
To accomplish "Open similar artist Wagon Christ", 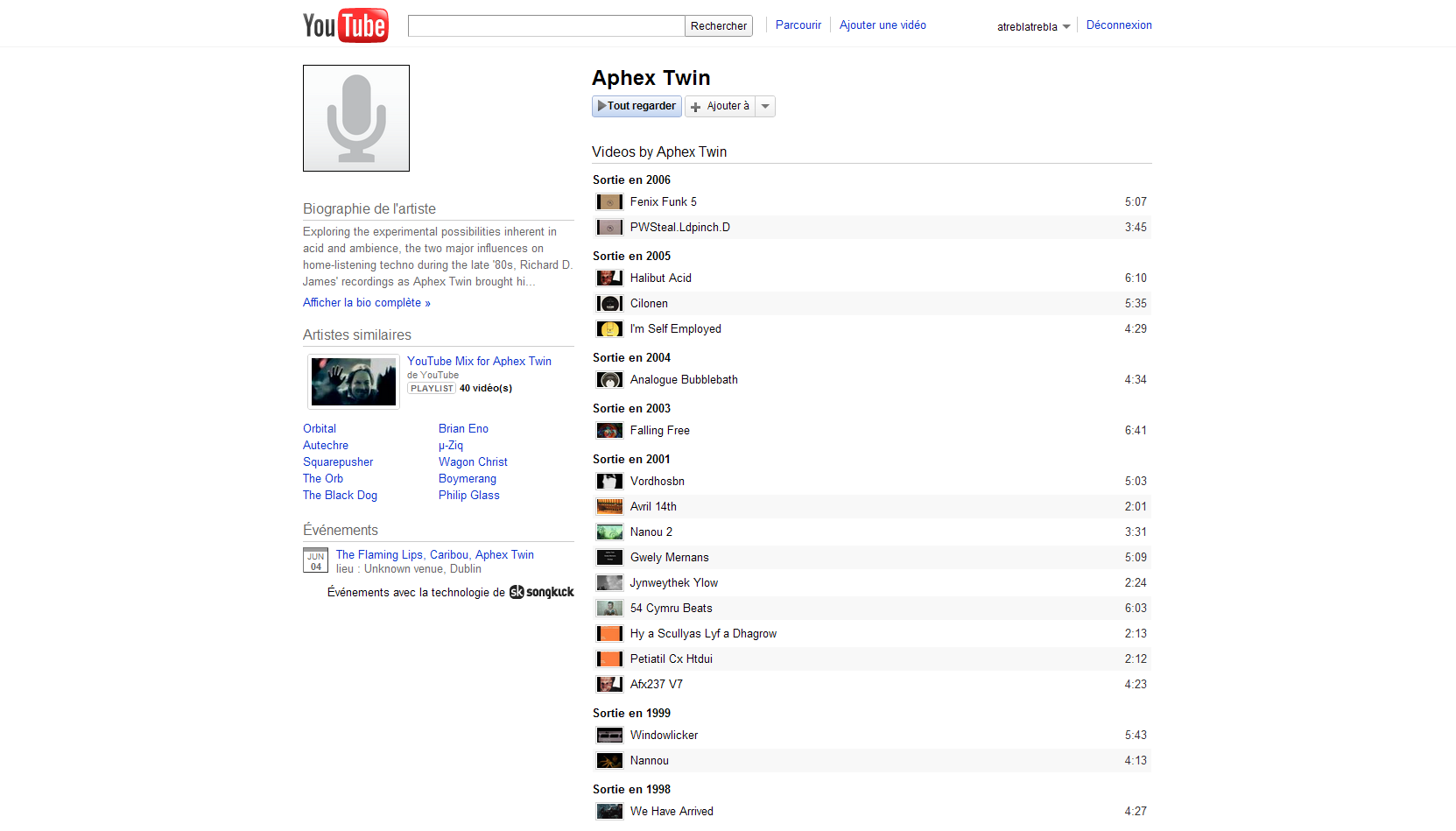I will (x=473, y=462).
